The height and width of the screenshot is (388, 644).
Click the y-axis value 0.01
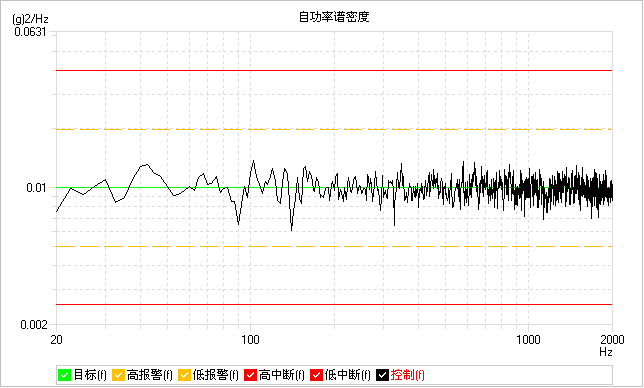[37, 188]
